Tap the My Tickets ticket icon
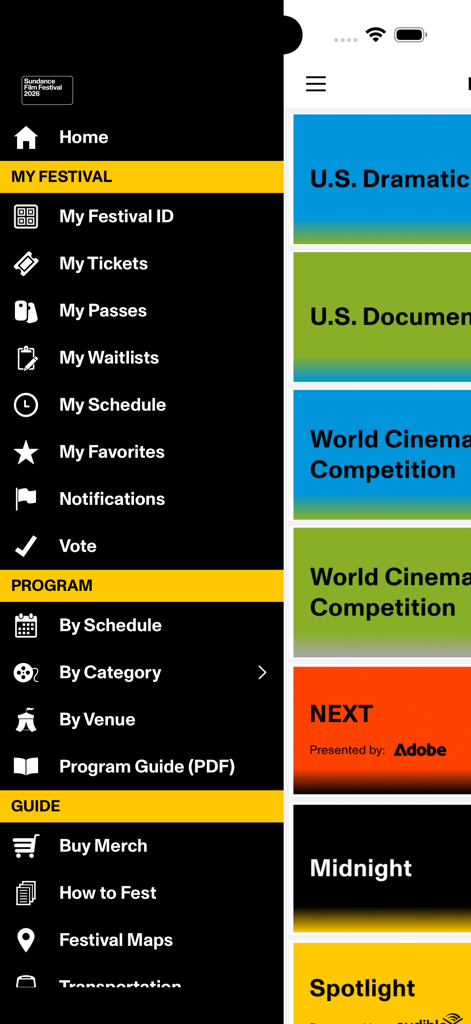This screenshot has height=1024, width=471. point(26,264)
